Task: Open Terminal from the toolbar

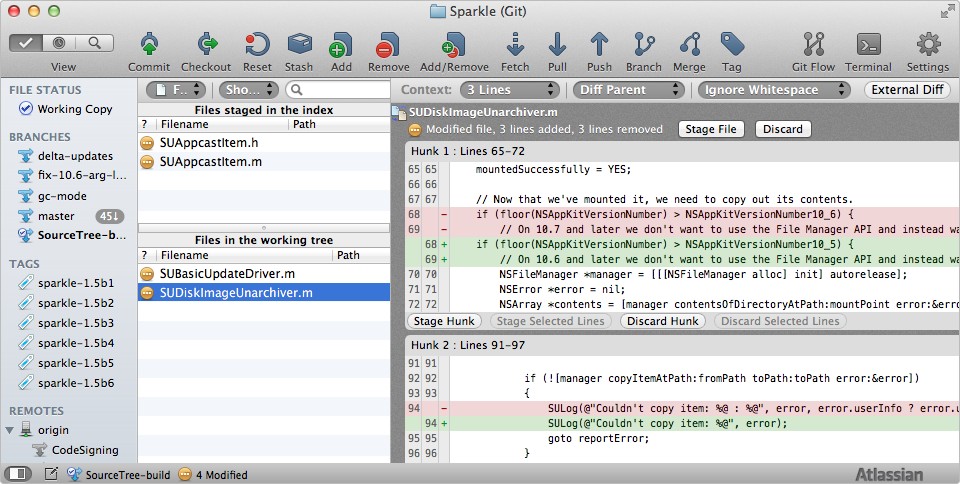Action: (x=868, y=45)
